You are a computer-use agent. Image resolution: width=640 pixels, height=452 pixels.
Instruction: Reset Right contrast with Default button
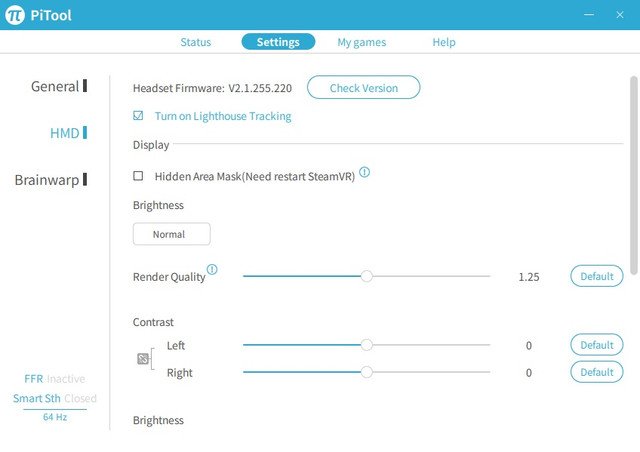point(596,372)
